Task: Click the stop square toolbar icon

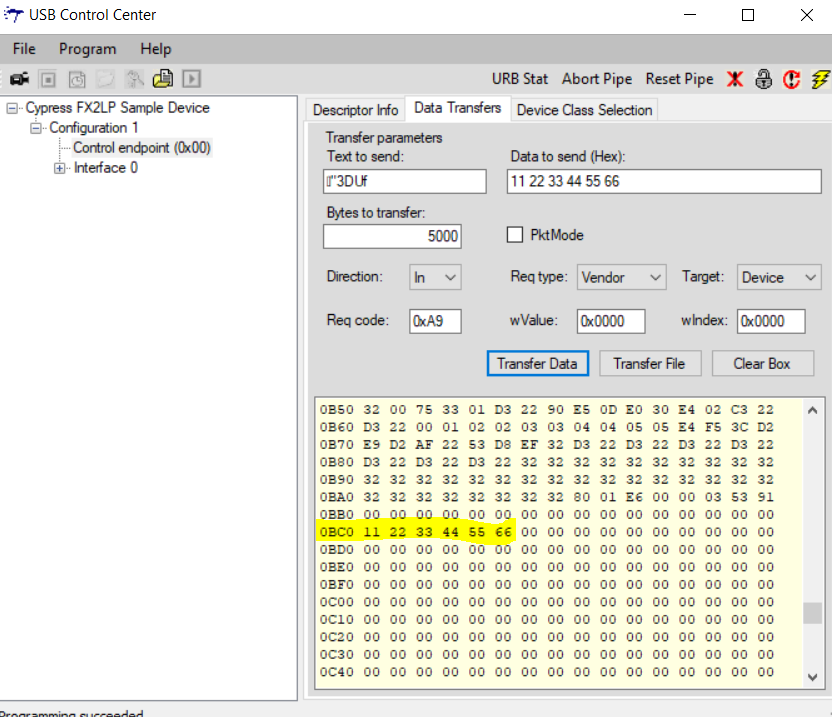Action: pos(48,79)
